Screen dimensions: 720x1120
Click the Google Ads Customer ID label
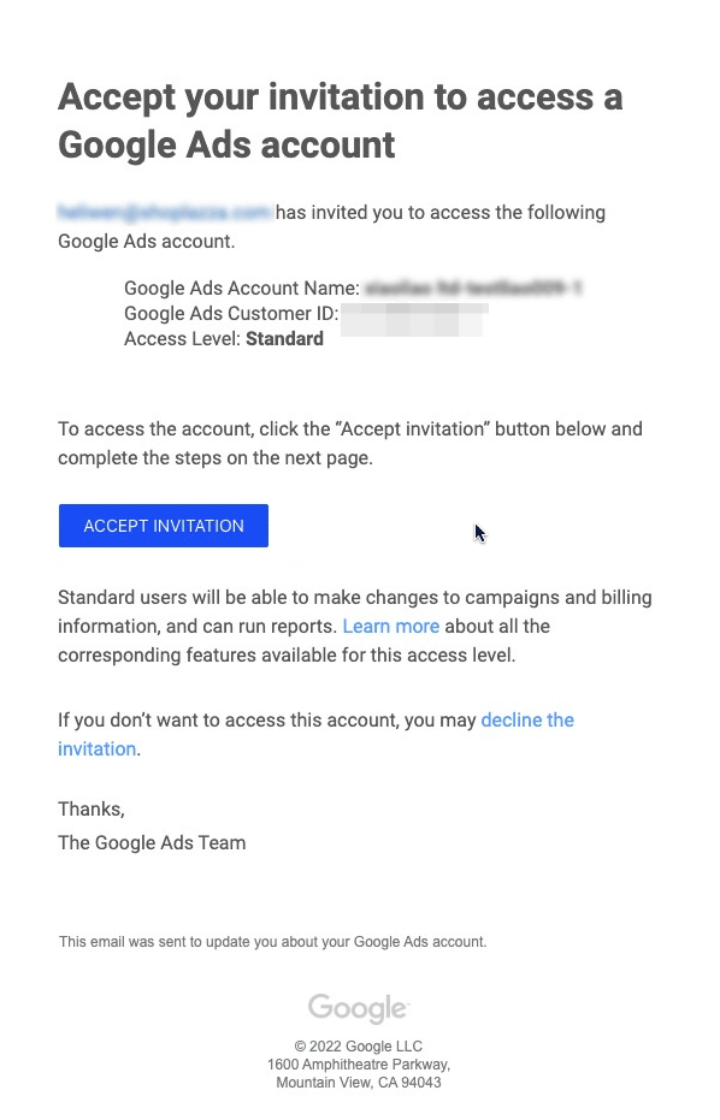tap(231, 314)
